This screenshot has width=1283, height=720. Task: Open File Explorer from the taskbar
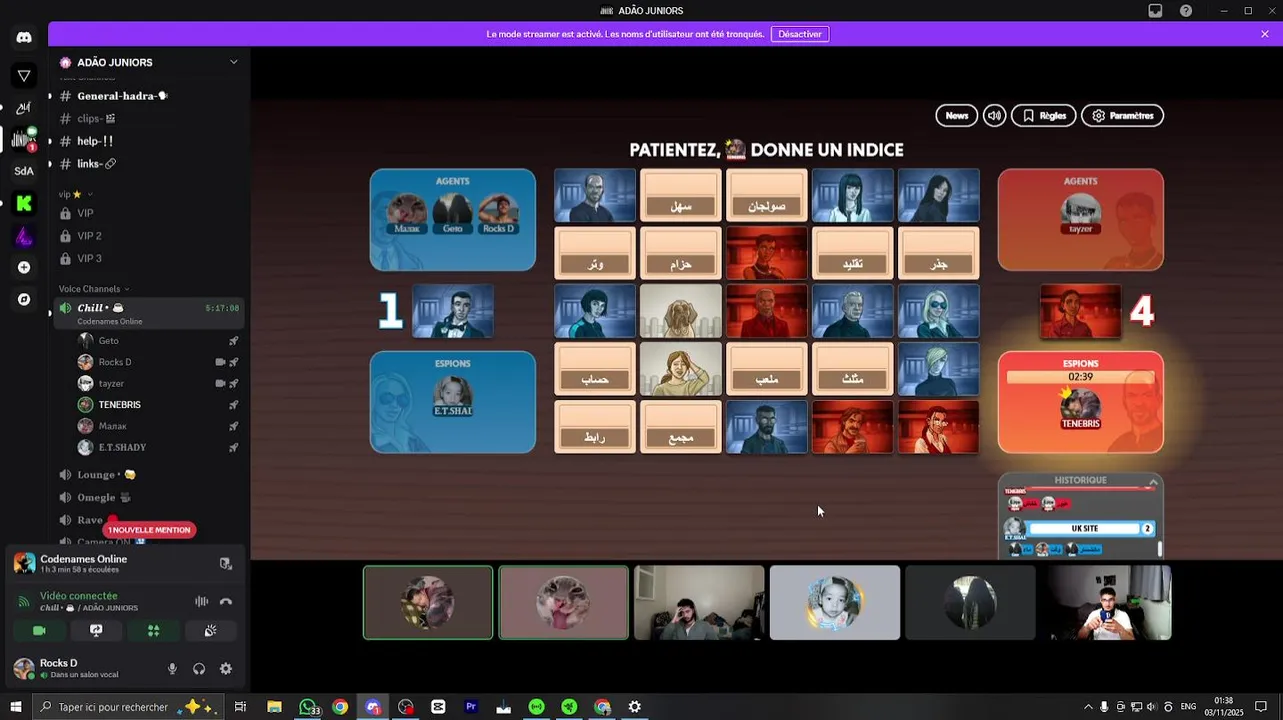click(x=274, y=707)
